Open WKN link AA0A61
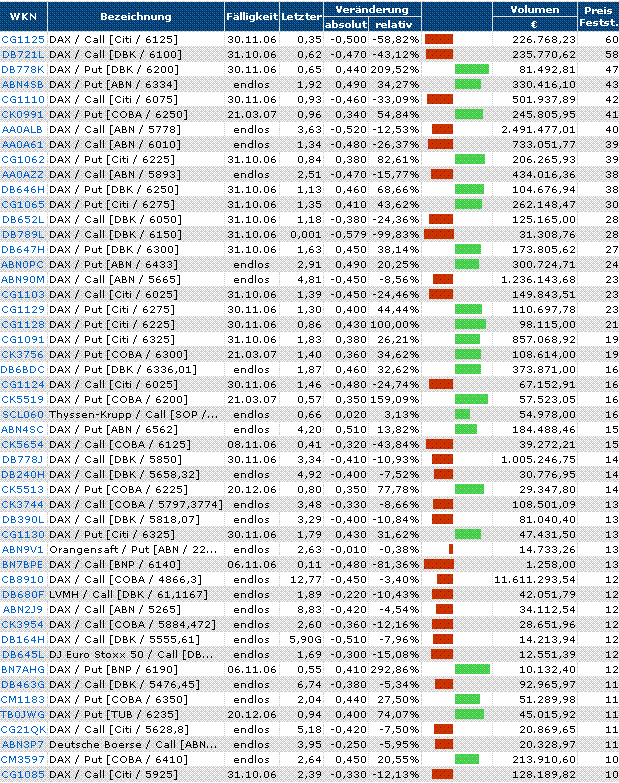 click(23, 144)
